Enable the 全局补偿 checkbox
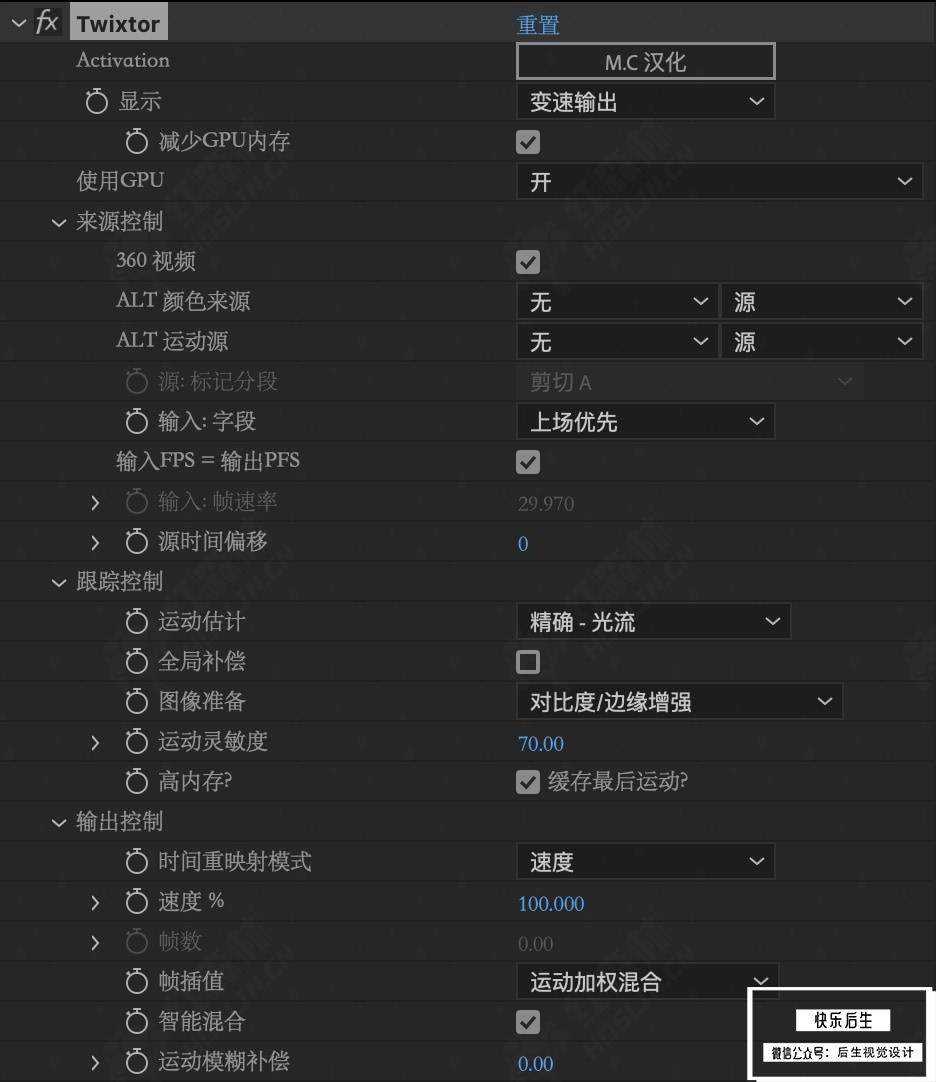The image size is (936, 1082). tap(528, 662)
